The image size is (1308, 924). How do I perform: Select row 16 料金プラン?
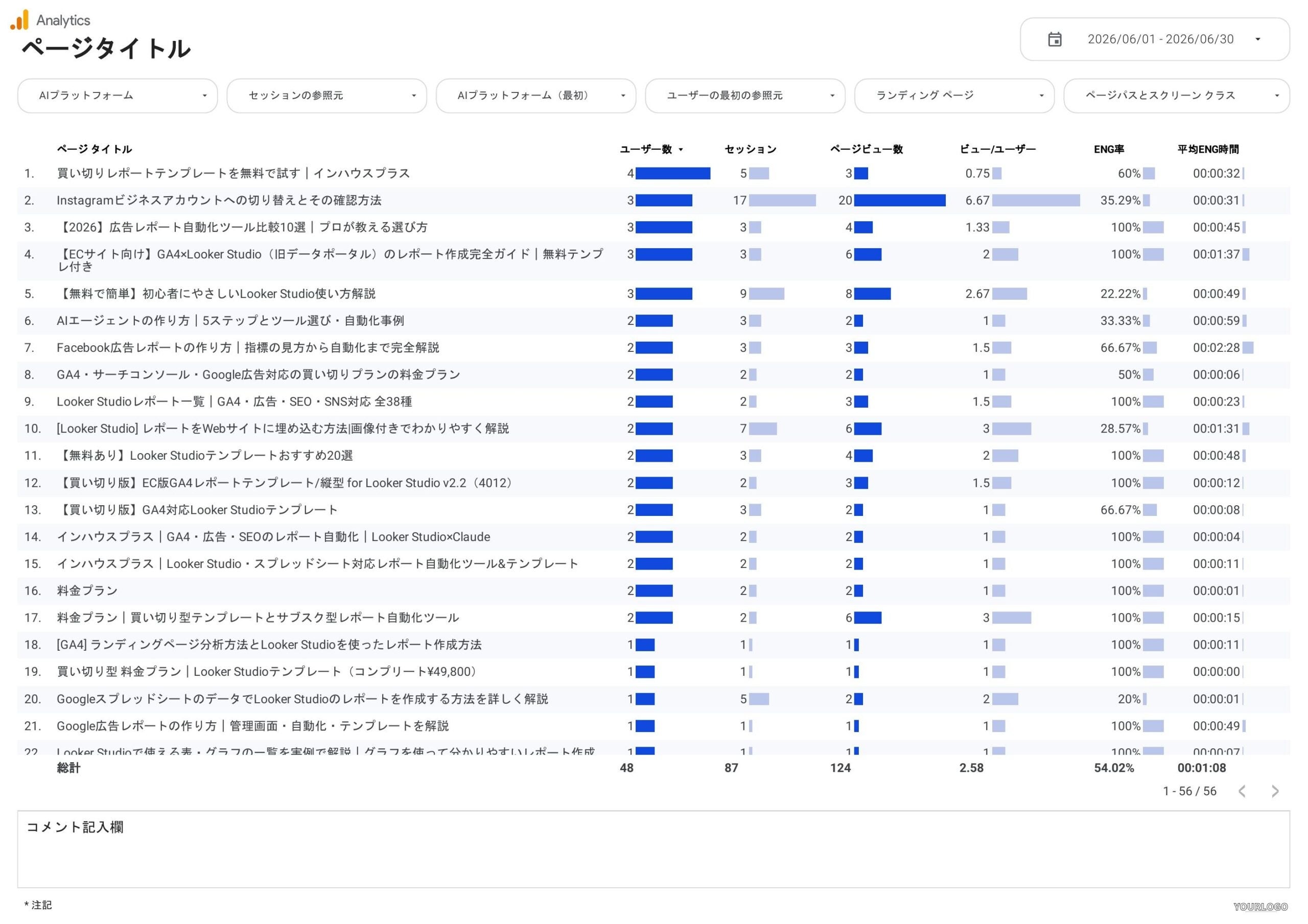tap(653, 591)
